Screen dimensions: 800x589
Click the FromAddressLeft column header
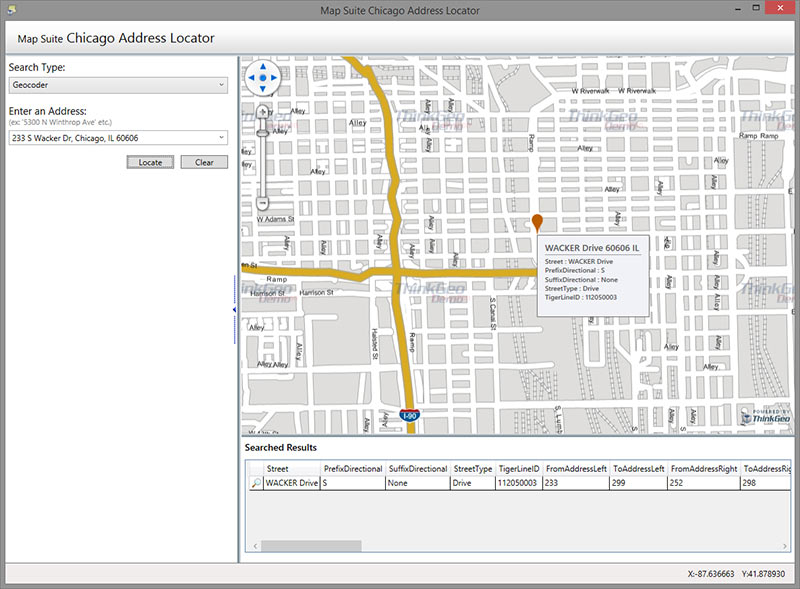(576, 469)
